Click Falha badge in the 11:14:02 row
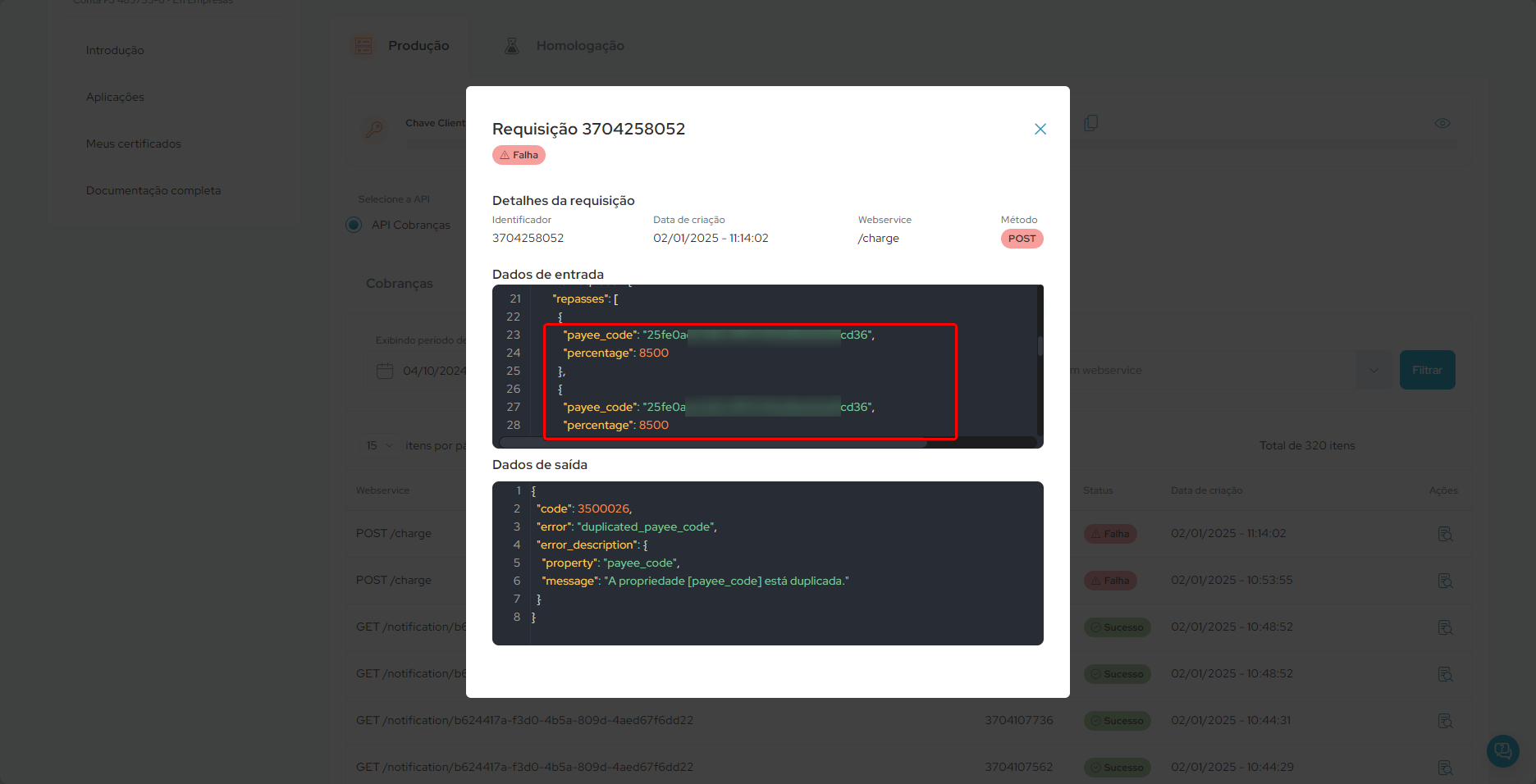This screenshot has height=784, width=1536. (x=1110, y=534)
